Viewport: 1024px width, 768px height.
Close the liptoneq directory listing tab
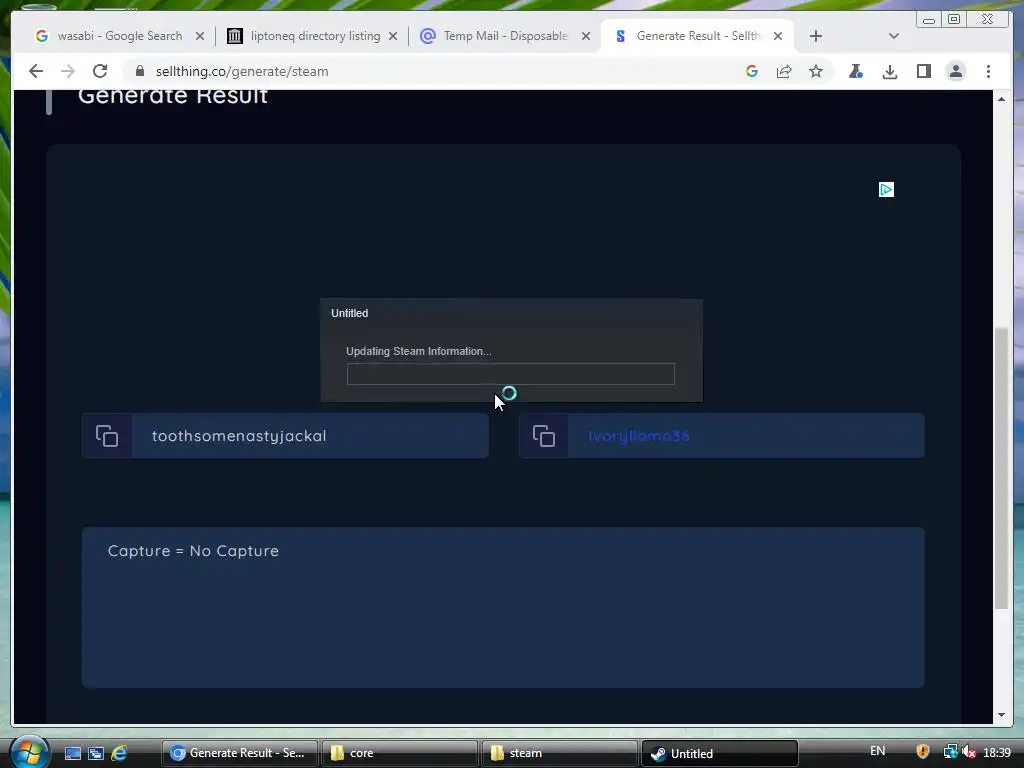pos(392,36)
